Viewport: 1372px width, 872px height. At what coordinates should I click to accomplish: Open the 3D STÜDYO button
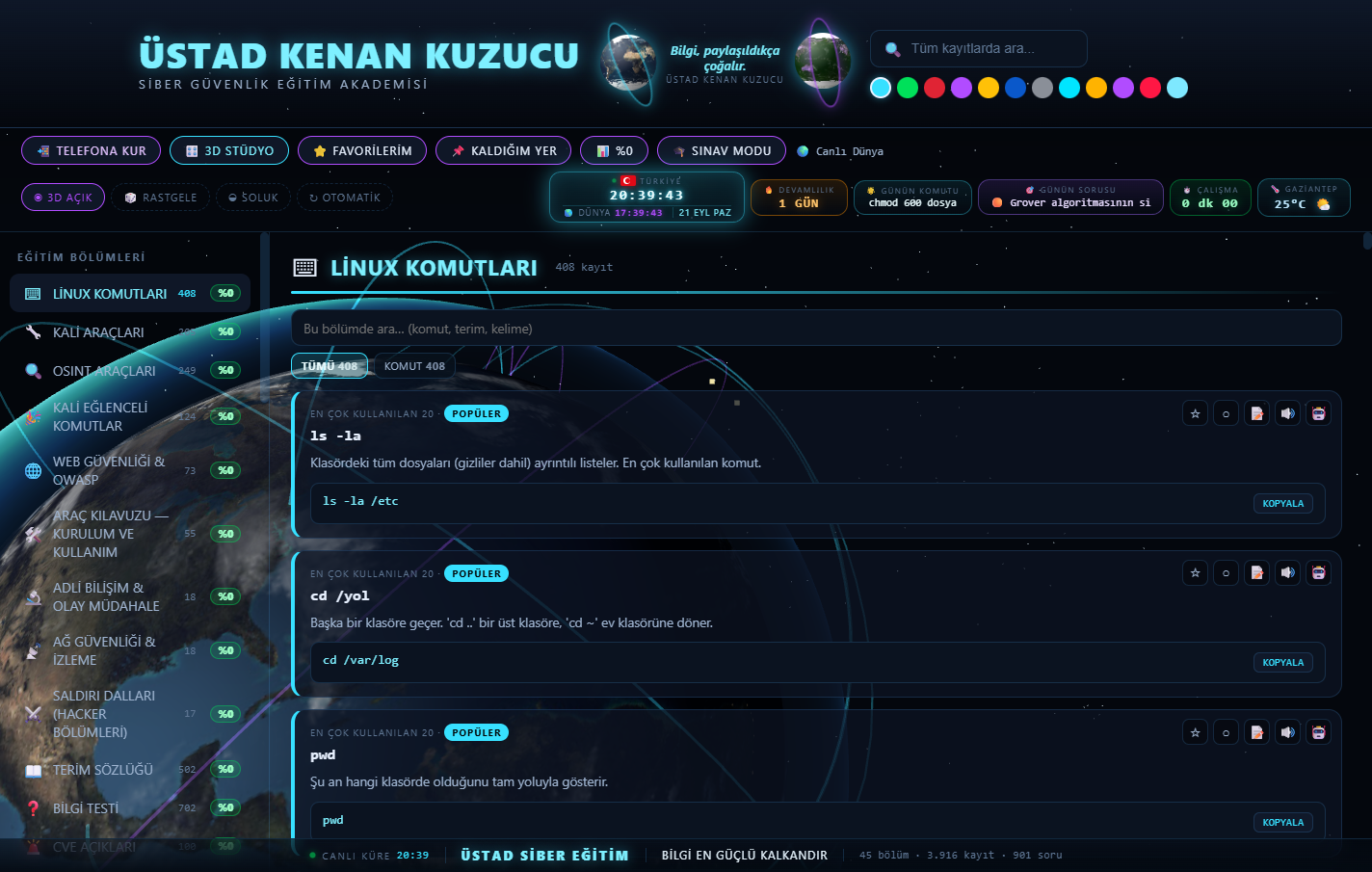(x=229, y=150)
